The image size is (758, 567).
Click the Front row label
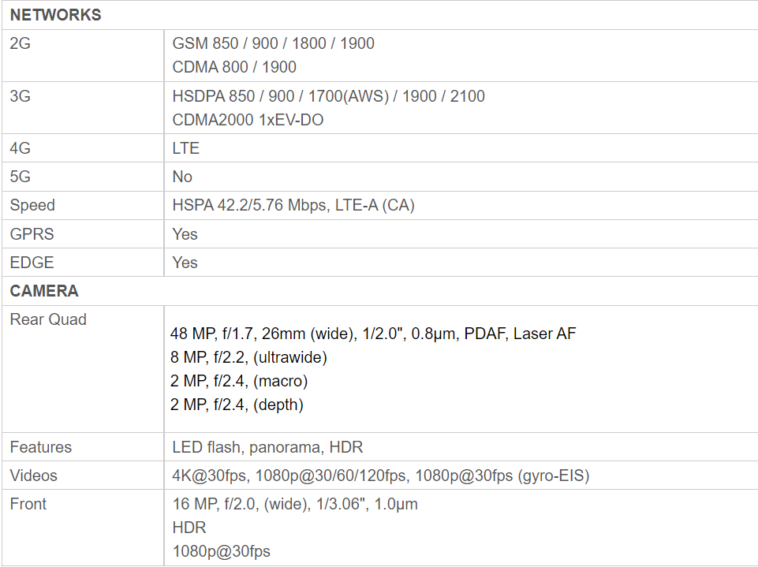point(28,504)
